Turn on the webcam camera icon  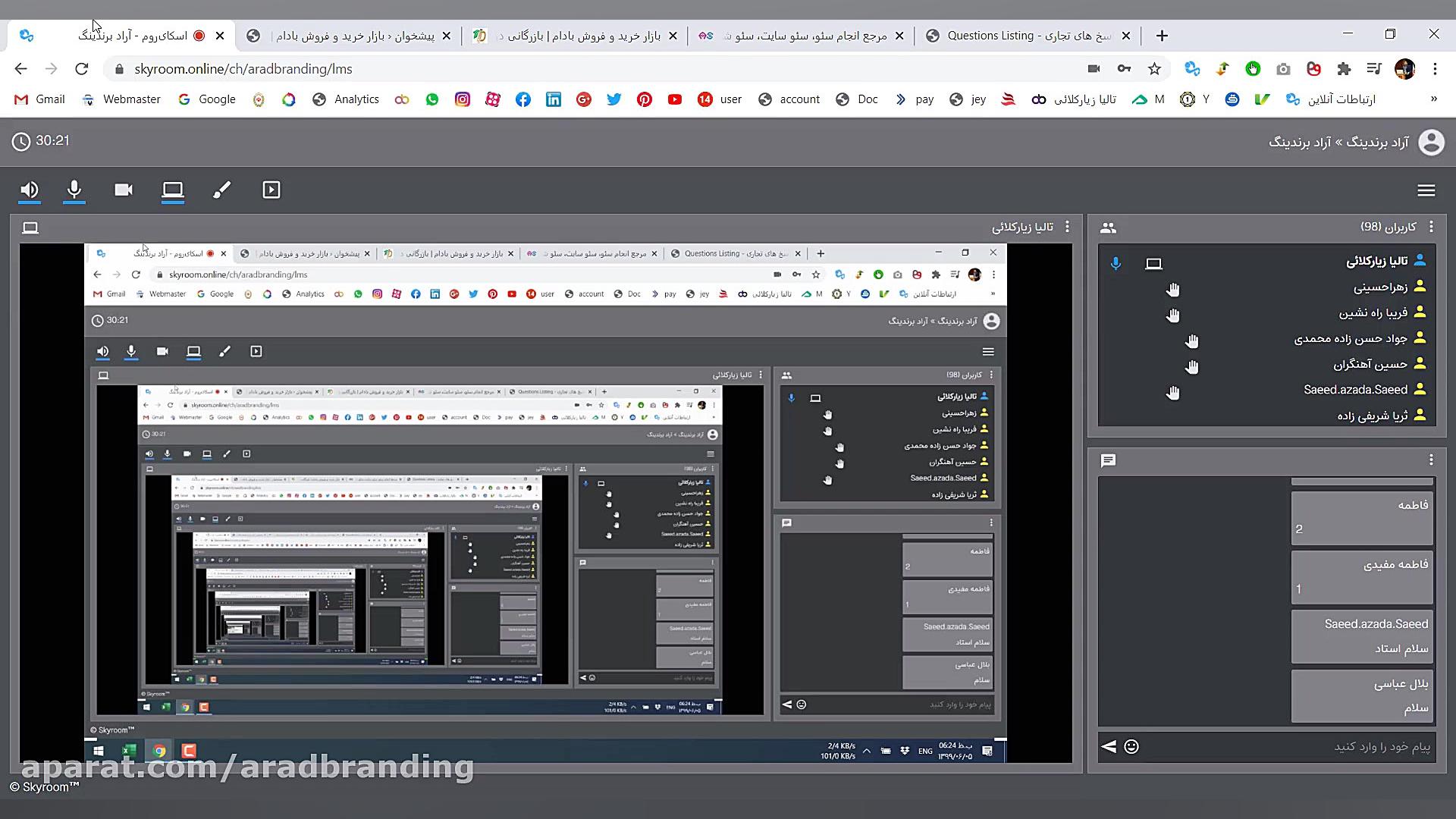pos(124,190)
